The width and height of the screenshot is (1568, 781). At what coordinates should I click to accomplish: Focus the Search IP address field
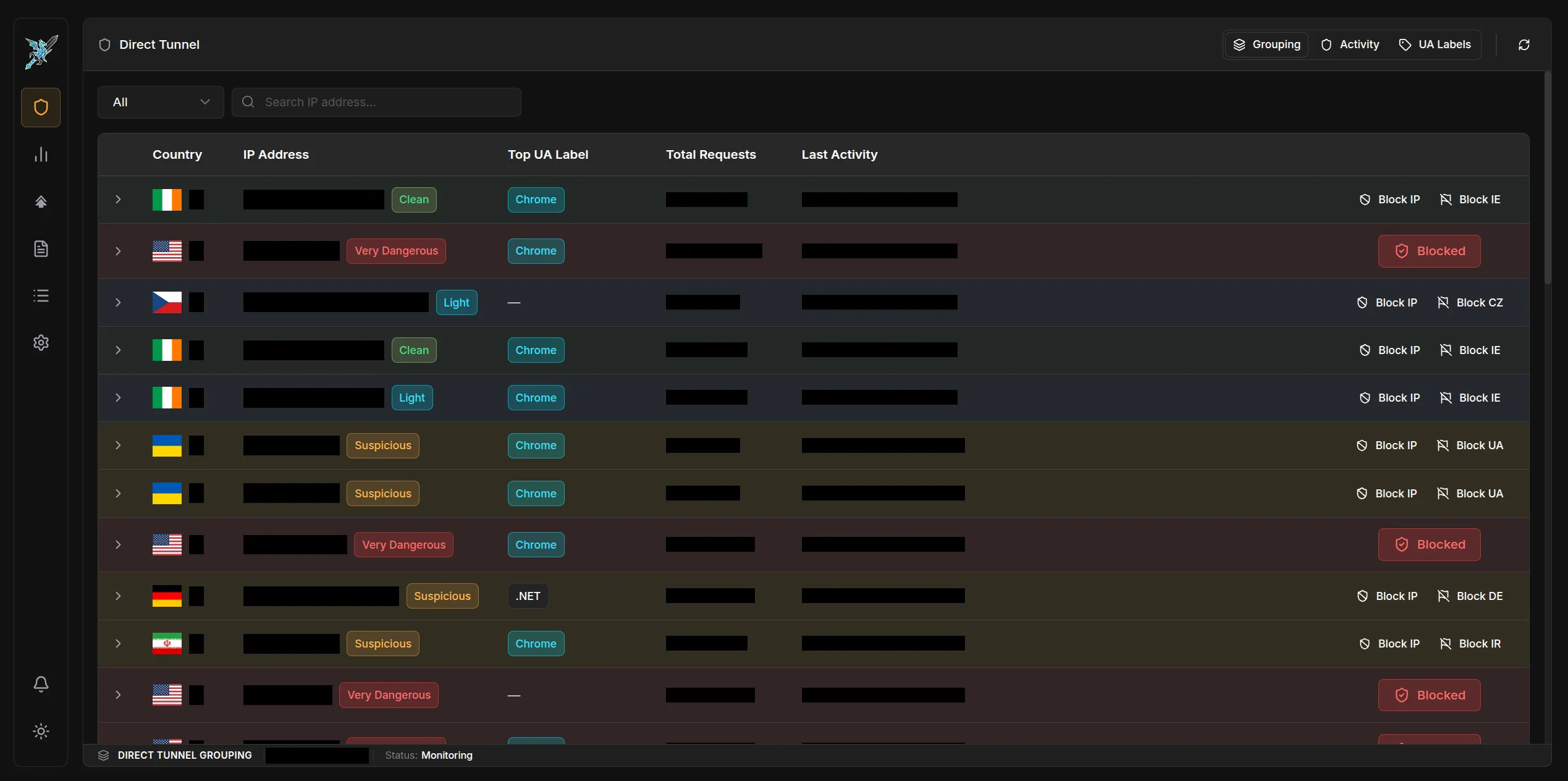click(376, 102)
